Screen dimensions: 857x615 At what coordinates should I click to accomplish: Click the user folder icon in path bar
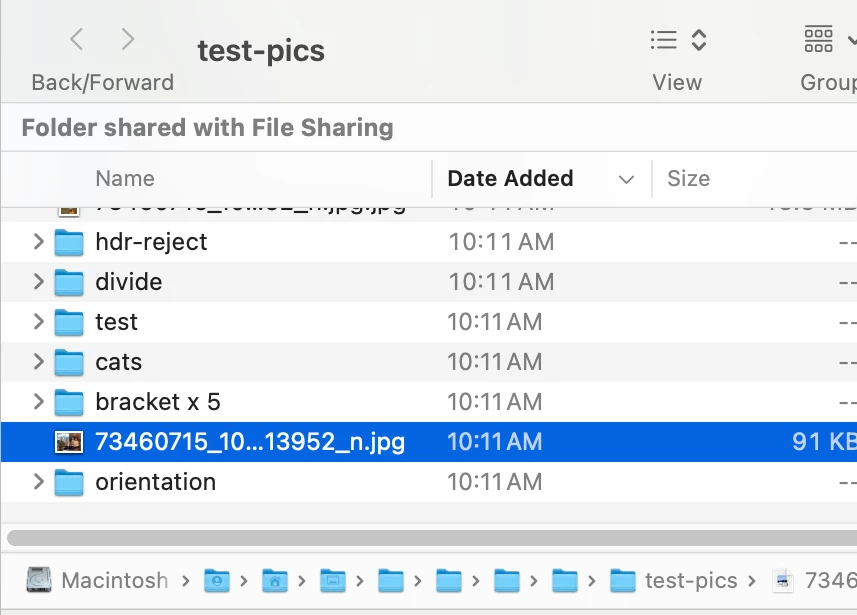(x=217, y=580)
